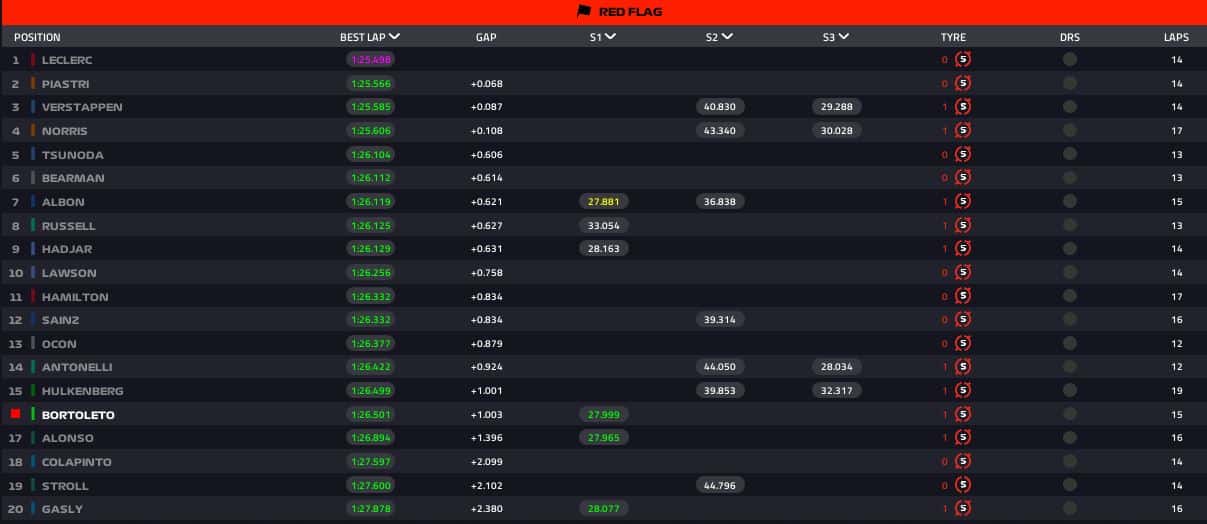Click the soft tyre icon in Lawson's row

point(963,272)
